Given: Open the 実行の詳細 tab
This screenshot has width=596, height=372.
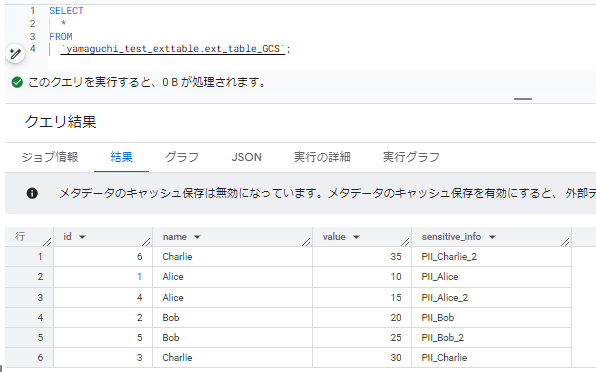Looking at the screenshot, I should (322, 157).
